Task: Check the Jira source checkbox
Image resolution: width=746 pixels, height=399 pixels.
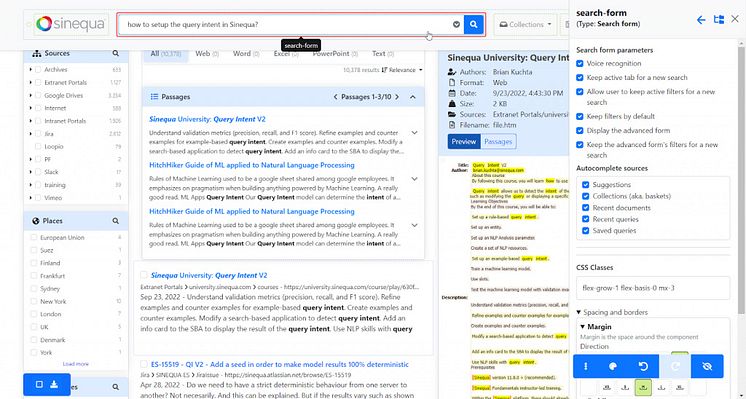Action: tap(38, 134)
